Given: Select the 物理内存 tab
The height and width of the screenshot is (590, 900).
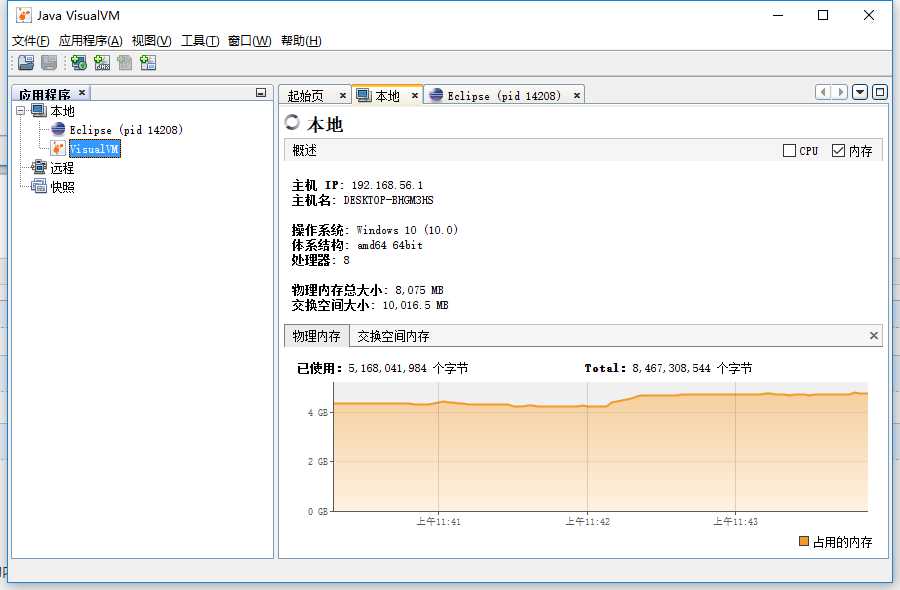Looking at the screenshot, I should point(316,336).
